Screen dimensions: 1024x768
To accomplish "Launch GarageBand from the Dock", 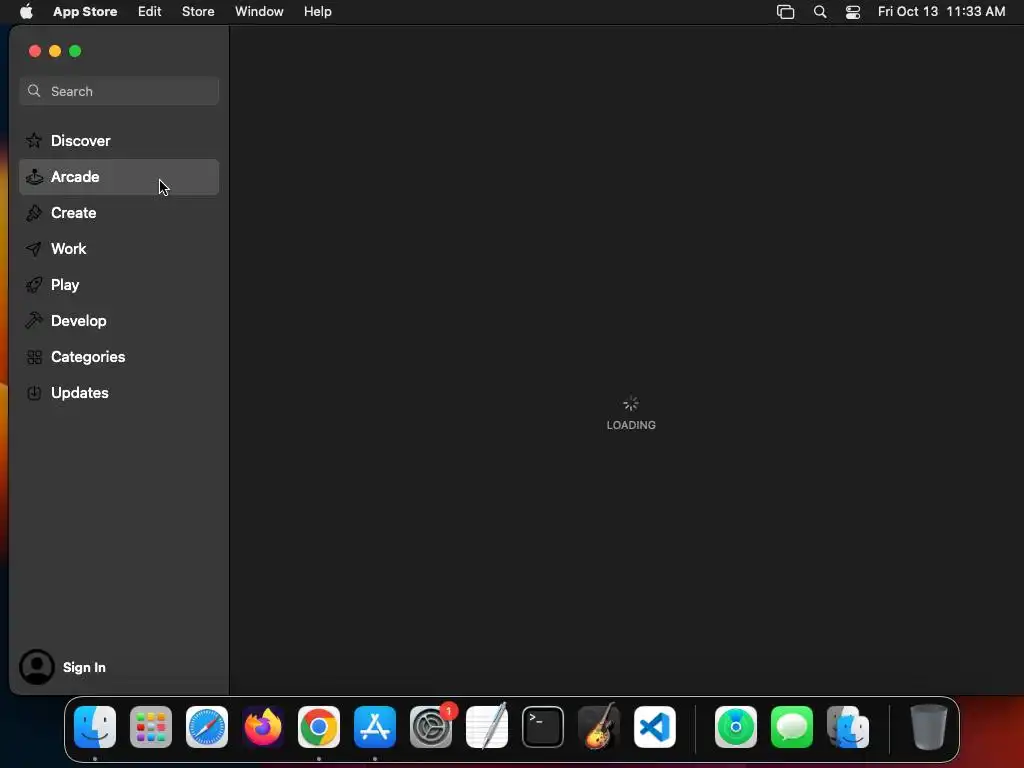I will (x=599, y=726).
